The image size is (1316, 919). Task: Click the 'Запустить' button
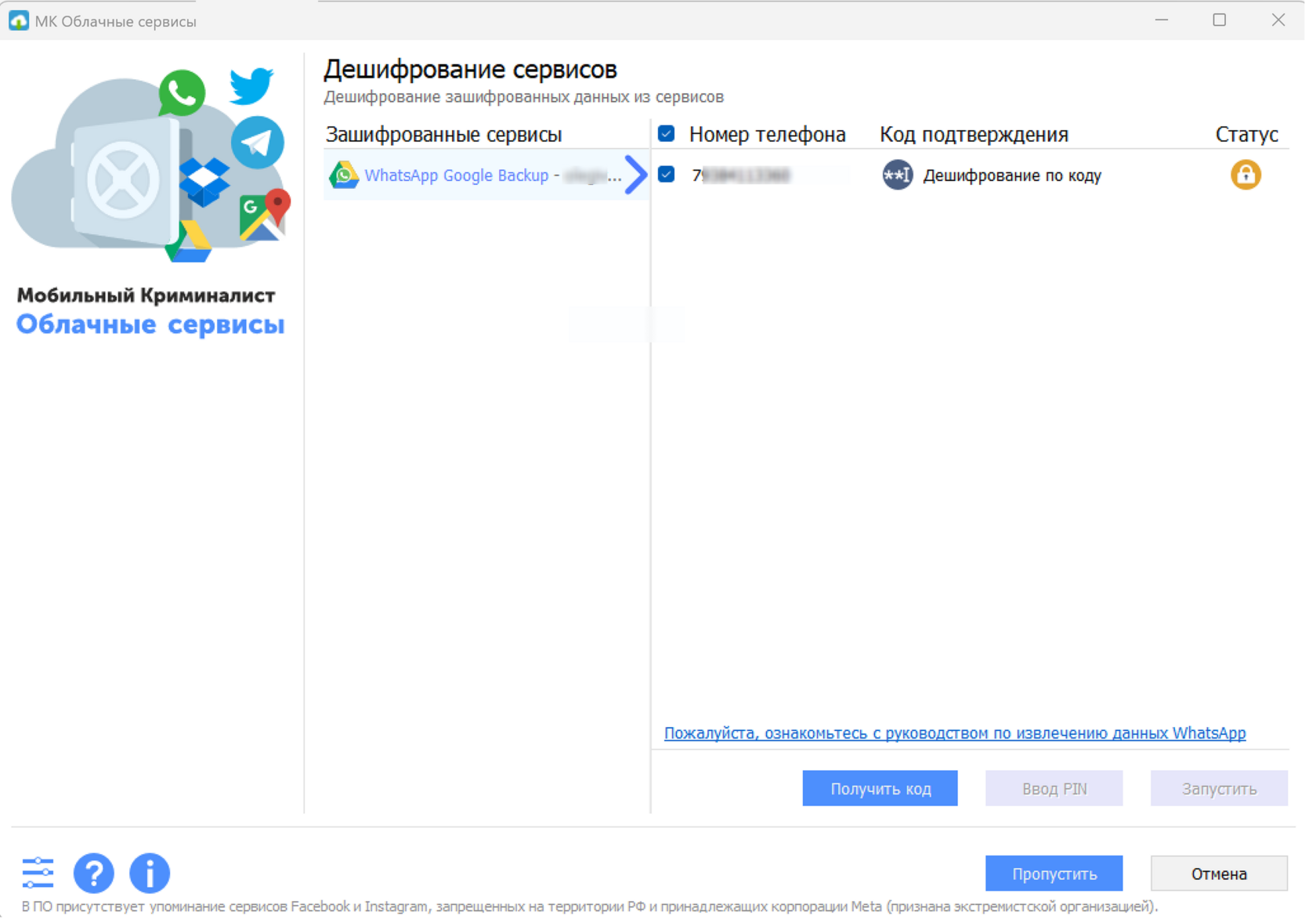click(1219, 788)
